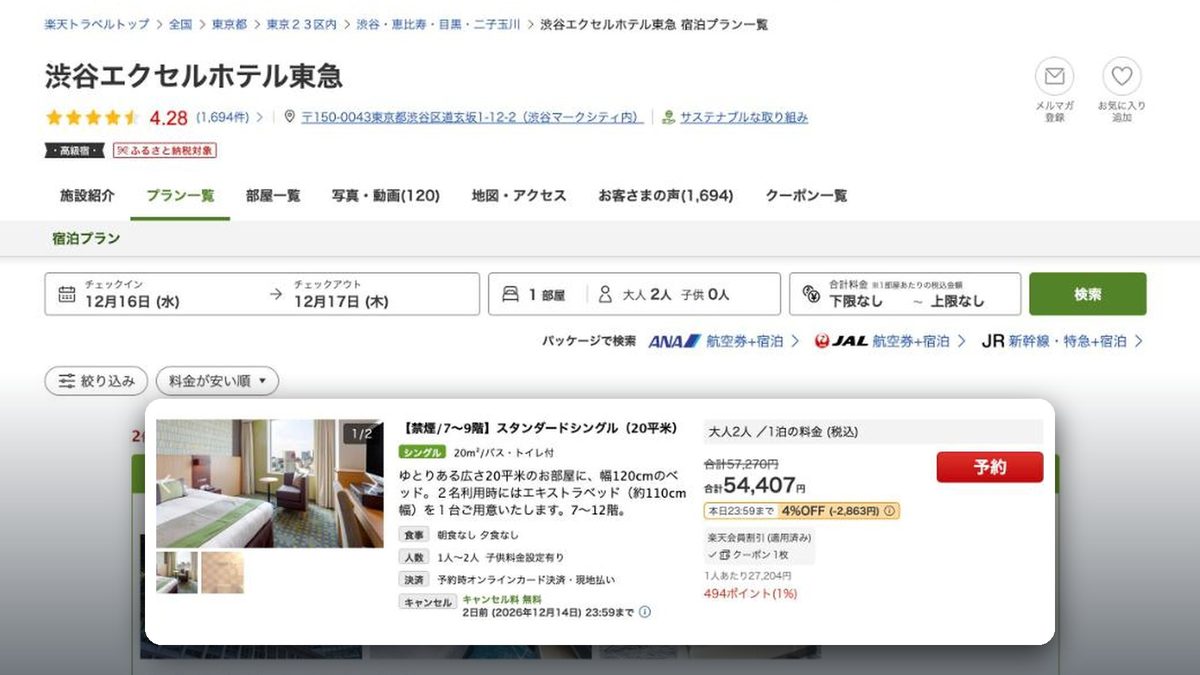Click the JR logo in package search
The width and height of the screenshot is (1200, 675).
pos(993,341)
